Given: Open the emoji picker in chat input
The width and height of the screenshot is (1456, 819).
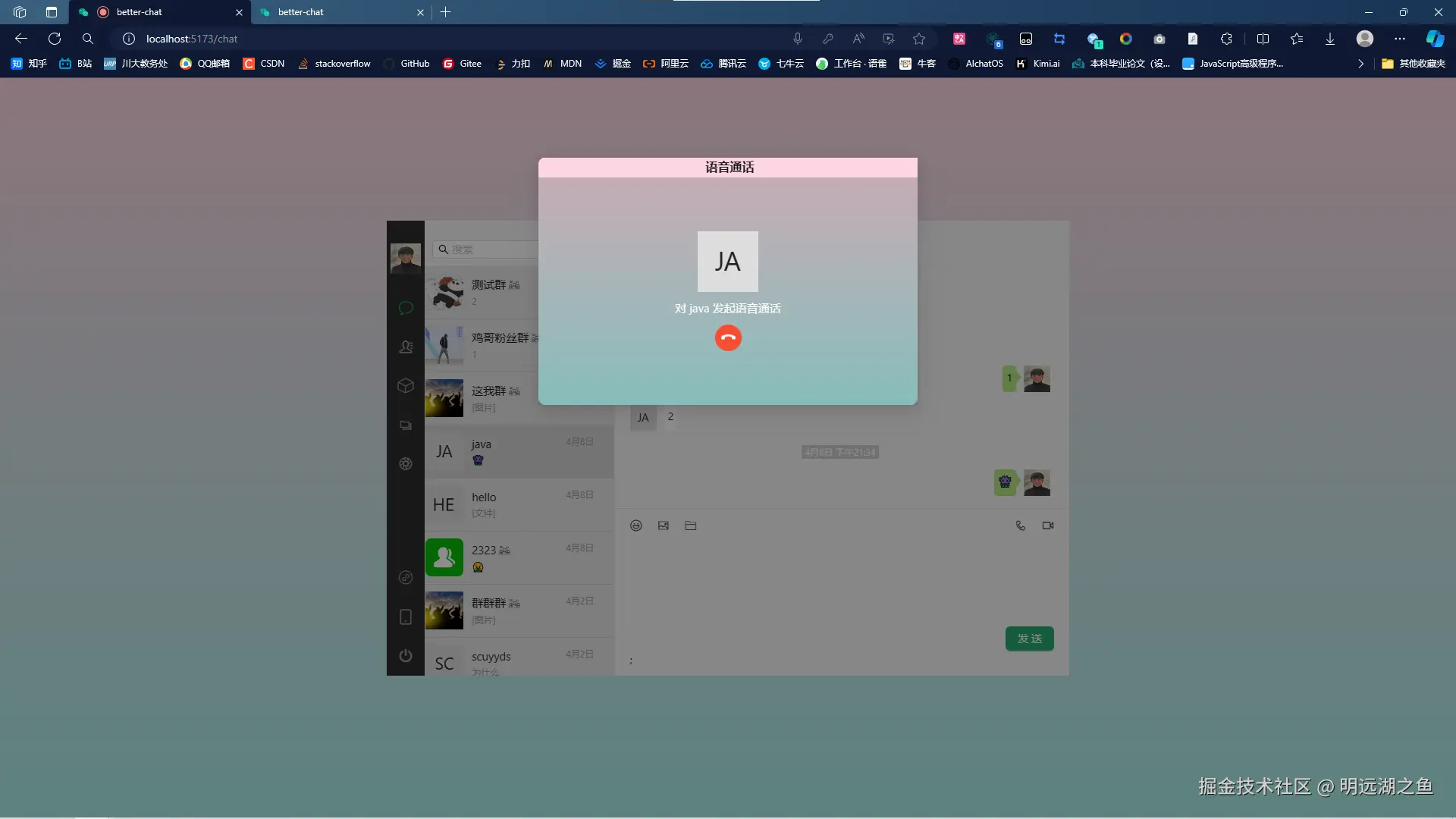Looking at the screenshot, I should click(635, 525).
